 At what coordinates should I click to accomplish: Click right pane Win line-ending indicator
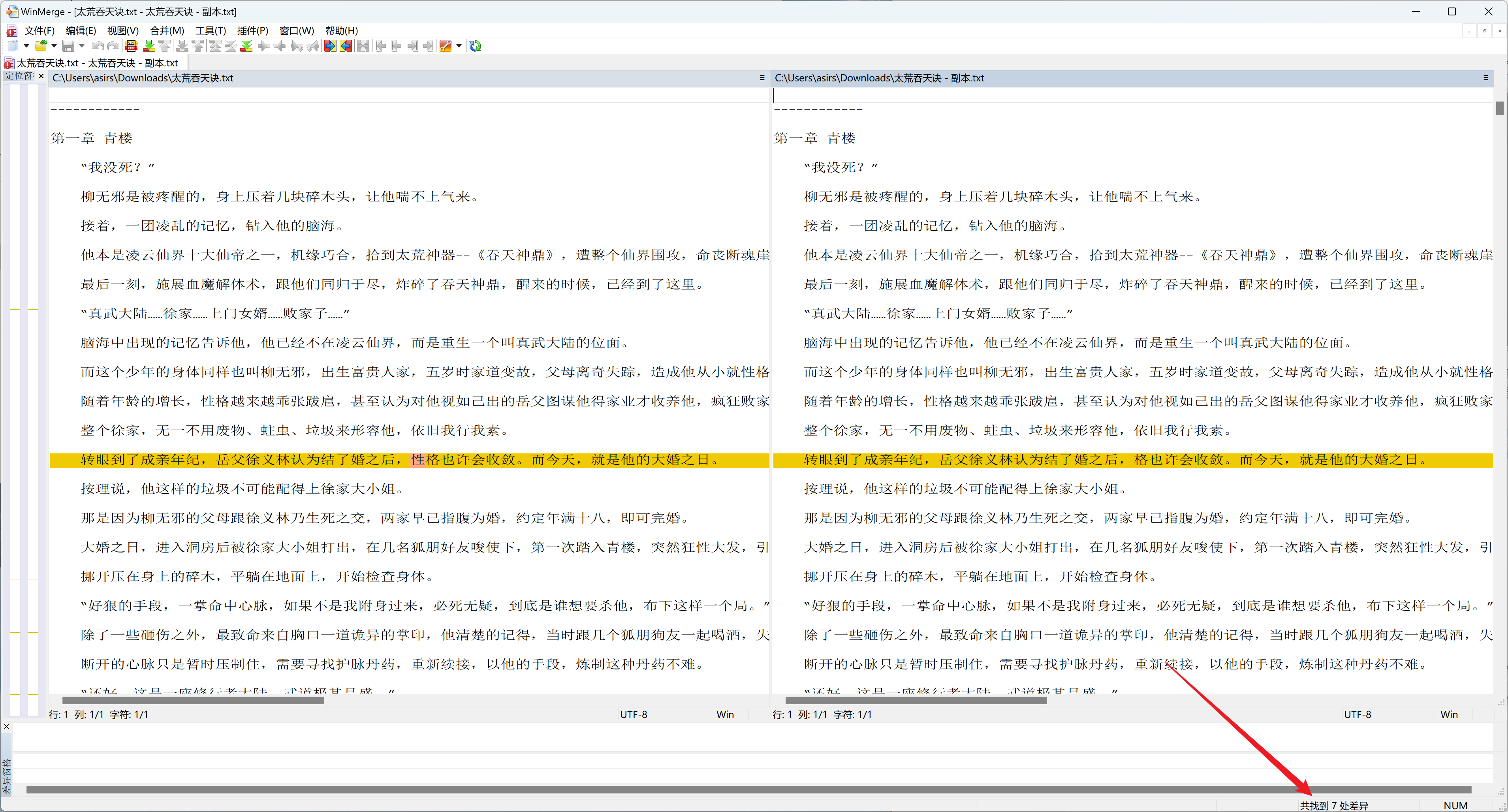click(x=1449, y=714)
